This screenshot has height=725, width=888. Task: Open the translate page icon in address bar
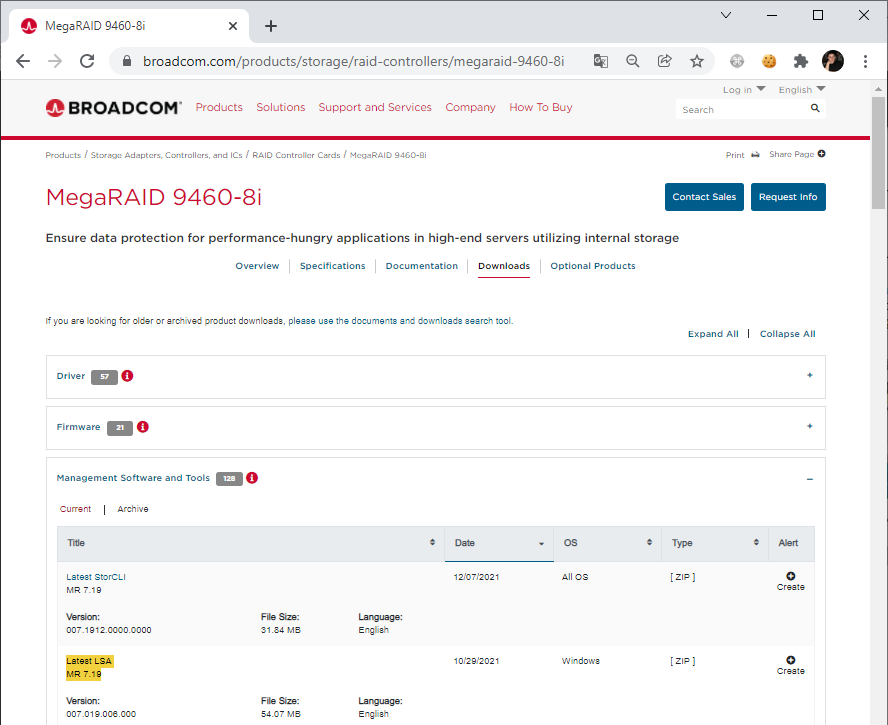click(601, 61)
